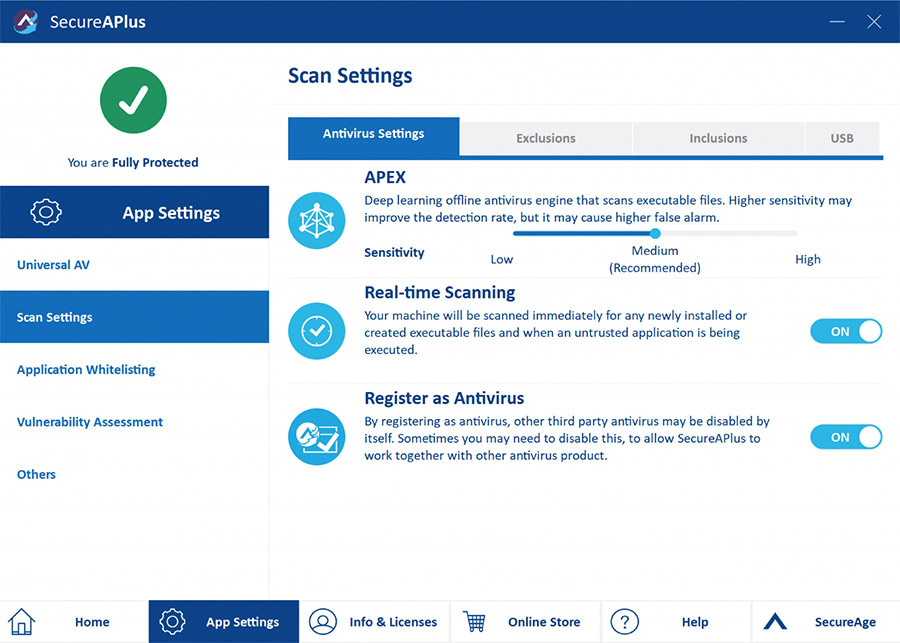Click the user profile icon for Info & Licenses
Screen dimensions: 900x643
point(323,622)
